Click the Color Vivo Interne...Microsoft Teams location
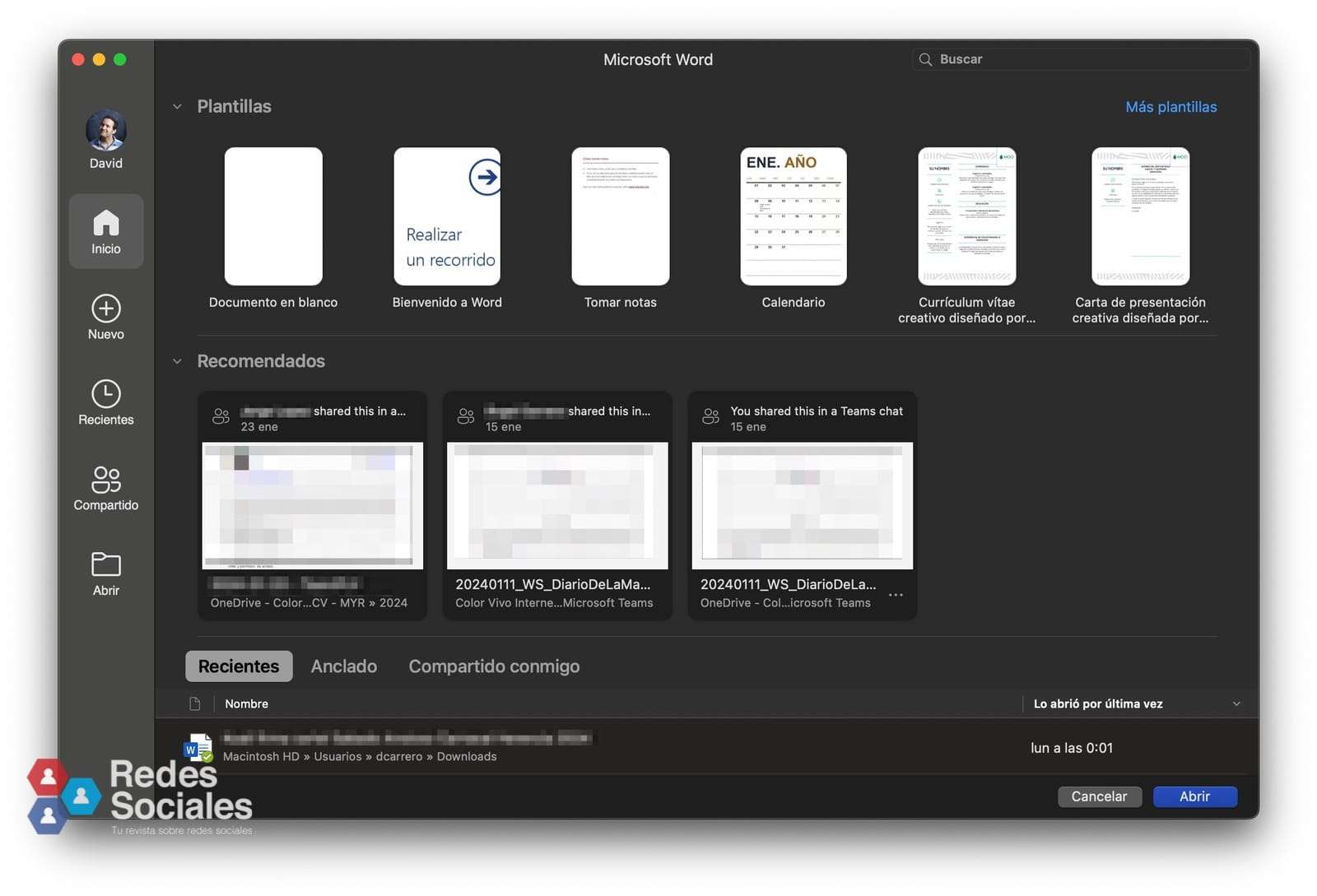The image size is (1317, 896). pos(554,603)
